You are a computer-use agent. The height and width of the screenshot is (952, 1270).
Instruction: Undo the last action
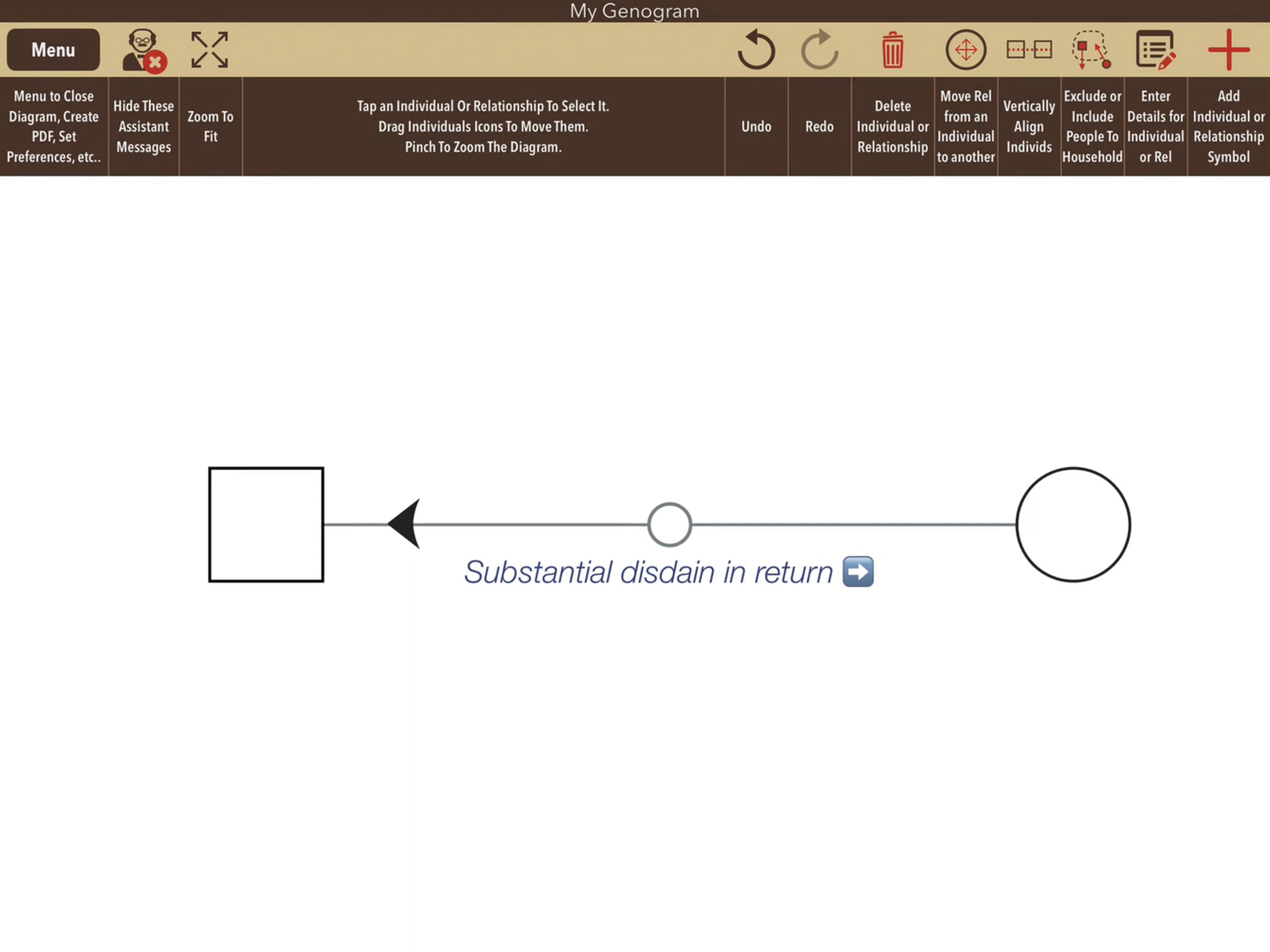(756, 50)
